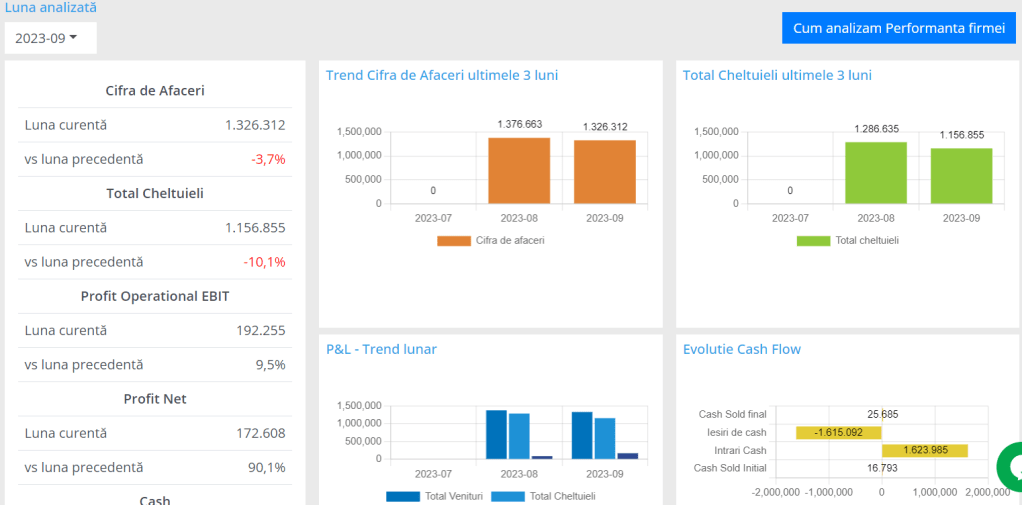Click the yellow Intrari Cash bar

pyautogui.click(x=924, y=450)
